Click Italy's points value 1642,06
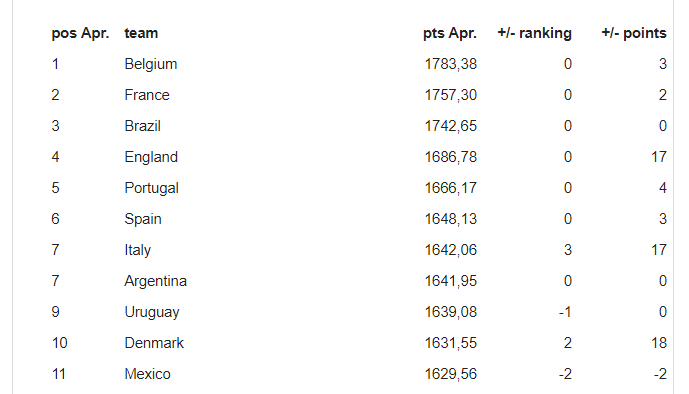 [450, 250]
